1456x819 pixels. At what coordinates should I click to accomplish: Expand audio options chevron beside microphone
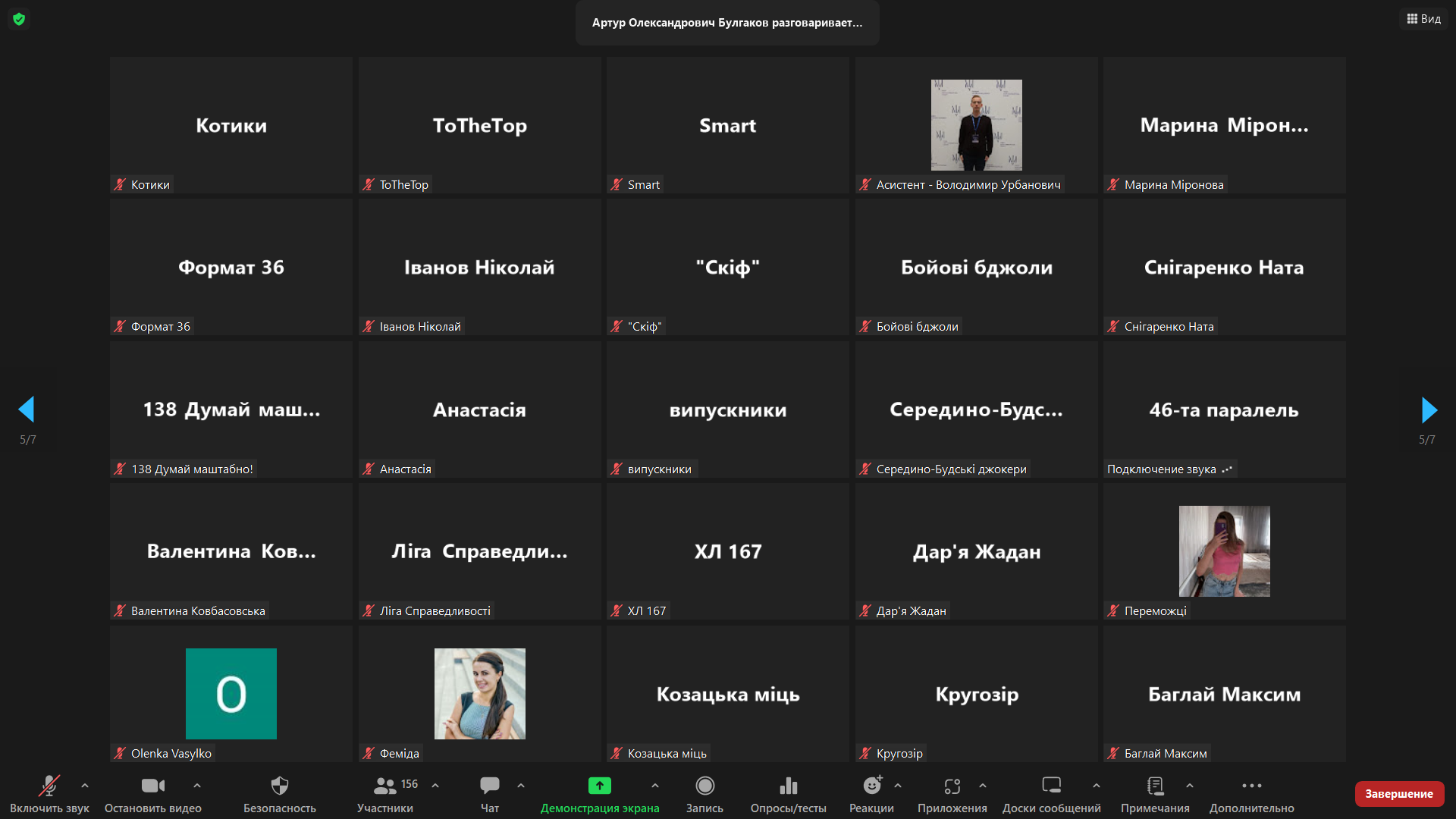pyautogui.click(x=85, y=786)
